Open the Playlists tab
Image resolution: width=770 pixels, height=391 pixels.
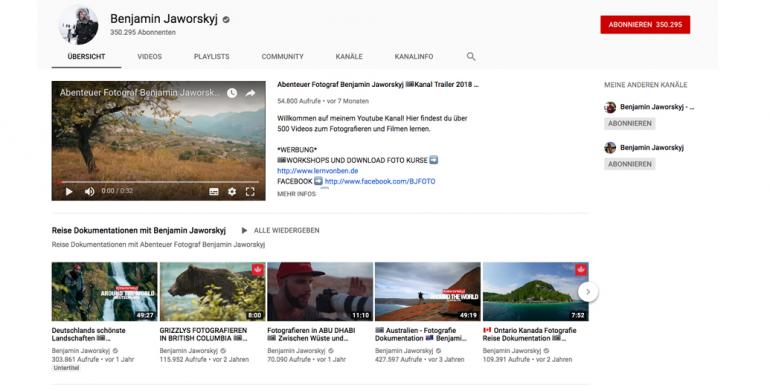click(x=212, y=56)
